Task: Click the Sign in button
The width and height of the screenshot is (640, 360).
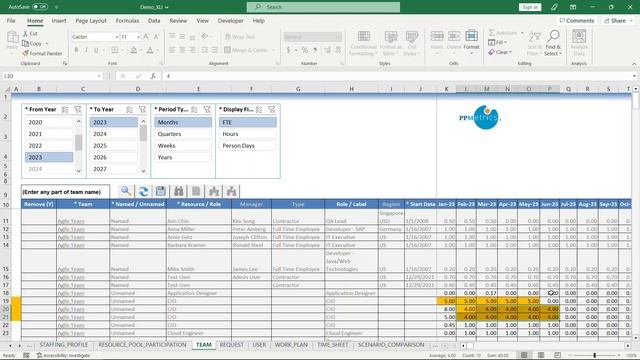Action: coord(530,7)
